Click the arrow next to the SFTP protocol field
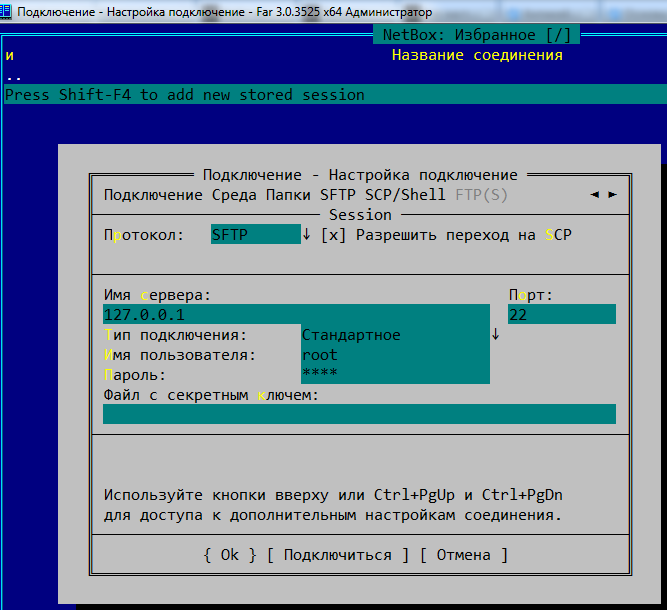 [x=306, y=235]
